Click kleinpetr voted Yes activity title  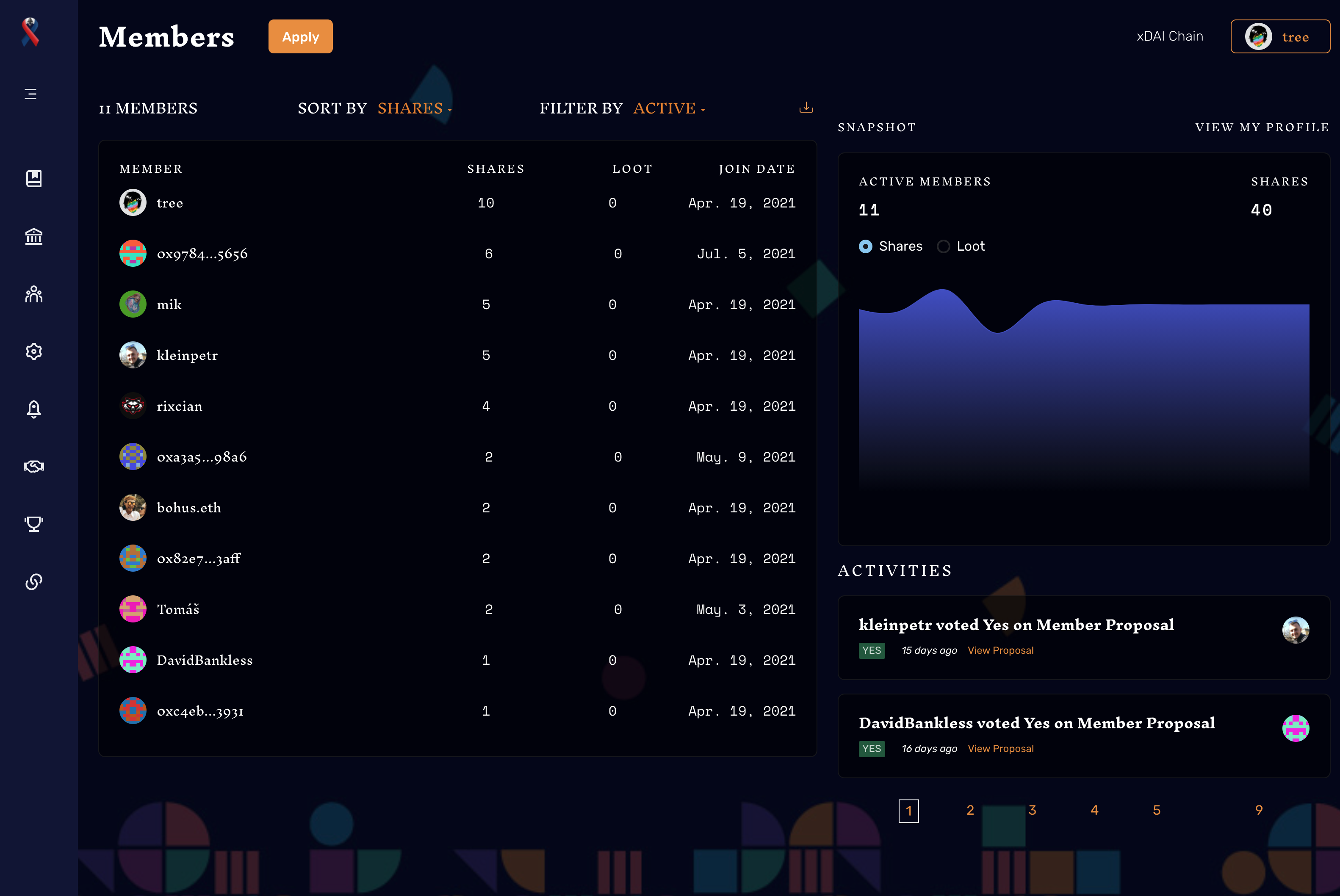pos(1016,625)
